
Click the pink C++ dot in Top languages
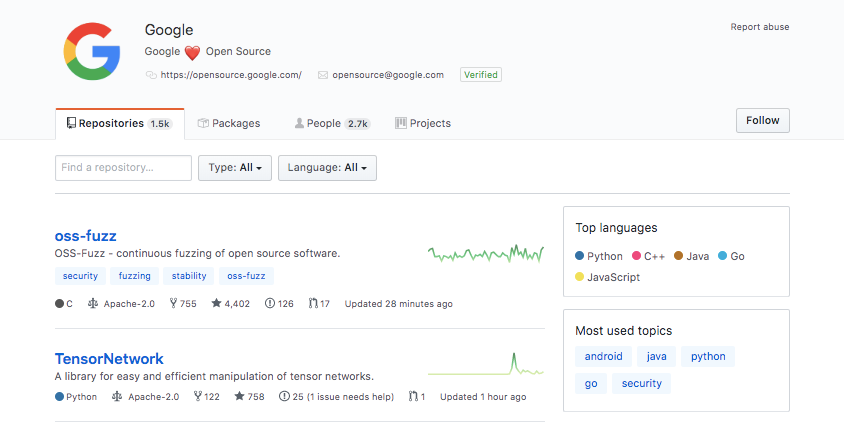[636, 256]
